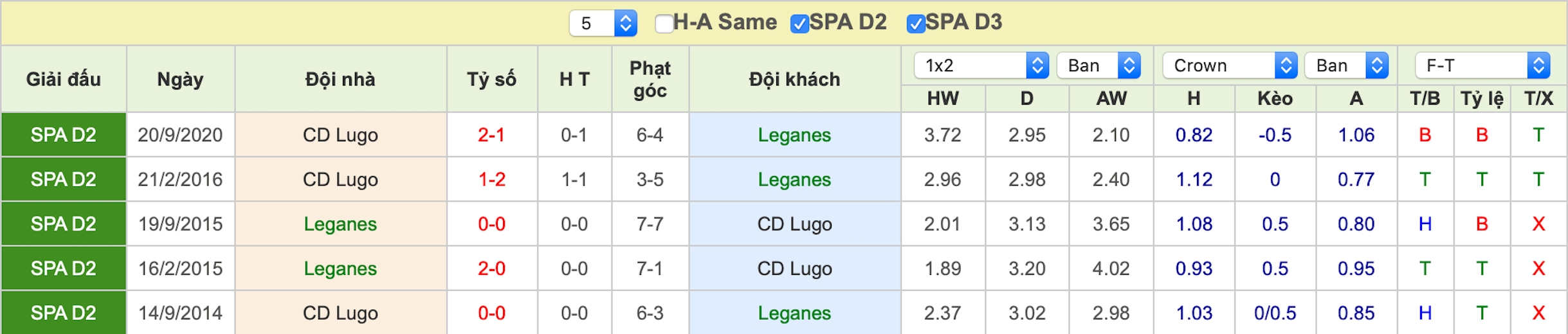Viewport: 1568px width, 334px height.
Task: Open the CD Lugo link in 21/2/2016 row
Action: (x=340, y=179)
